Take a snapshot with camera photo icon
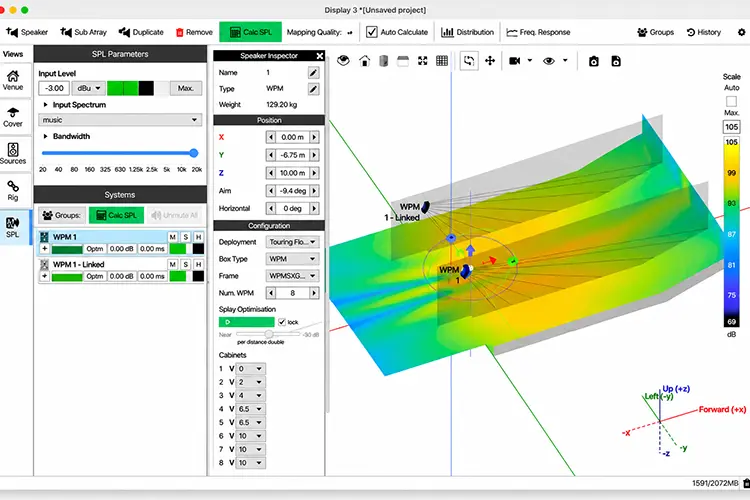Screen dimensions: 750x500 tap(594, 61)
